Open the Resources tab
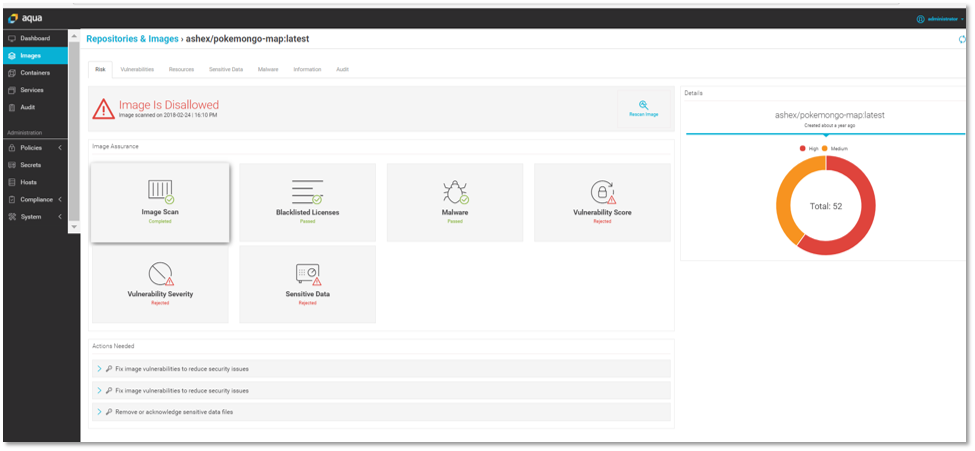Screen dimensions: 975x451 coord(181,70)
